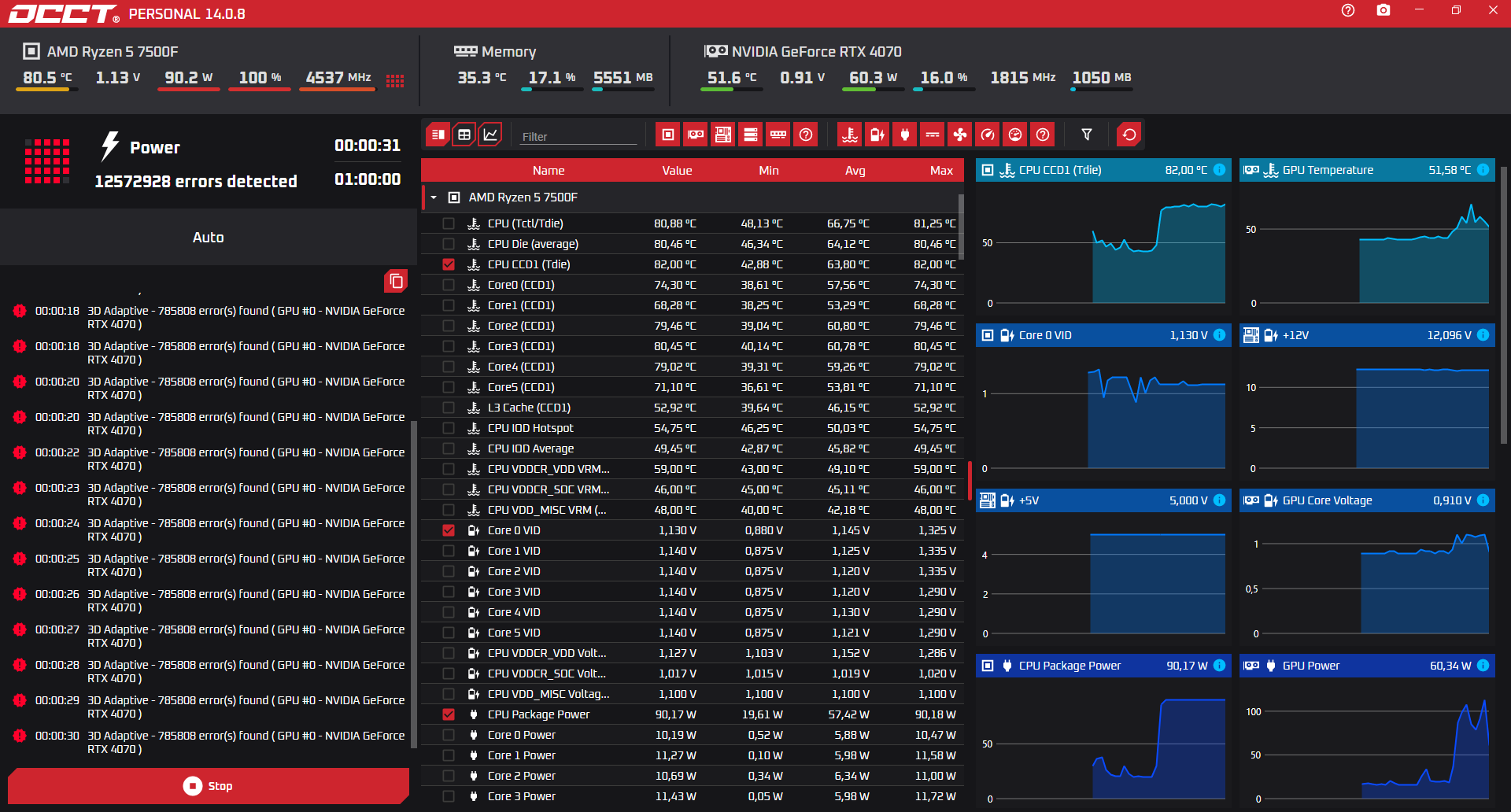Sort table by Max column

coord(941,171)
